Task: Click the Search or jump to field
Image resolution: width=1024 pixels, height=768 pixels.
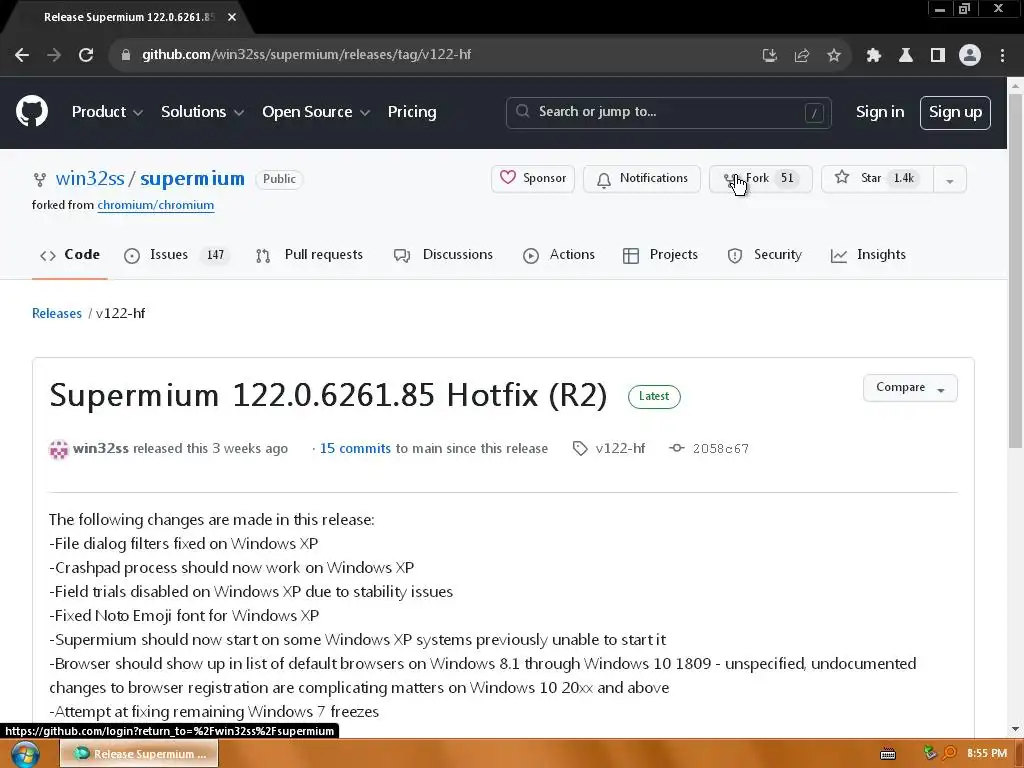Action: pyautogui.click(x=668, y=112)
